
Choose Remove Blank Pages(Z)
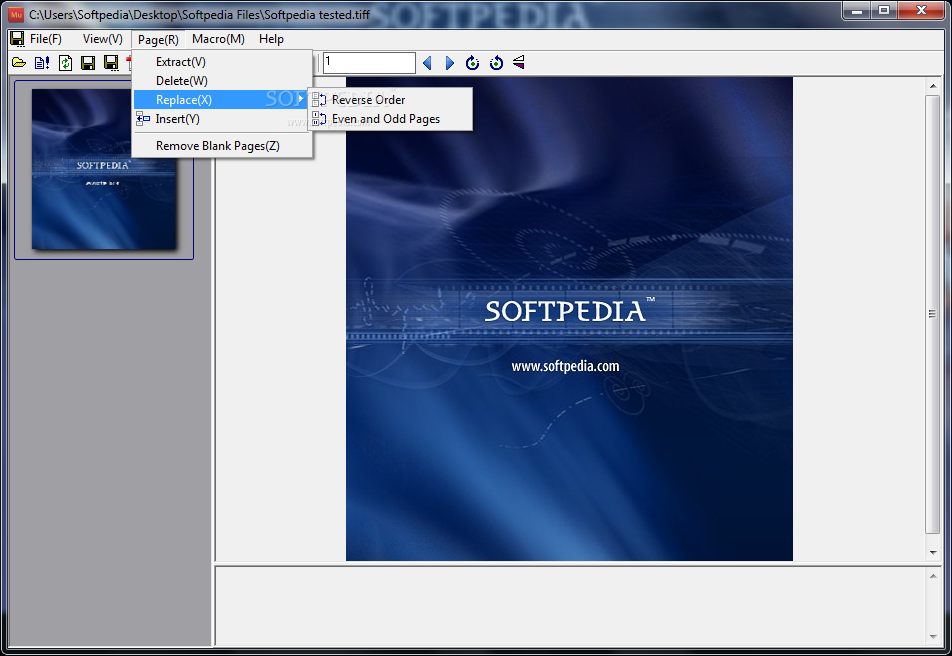click(222, 146)
